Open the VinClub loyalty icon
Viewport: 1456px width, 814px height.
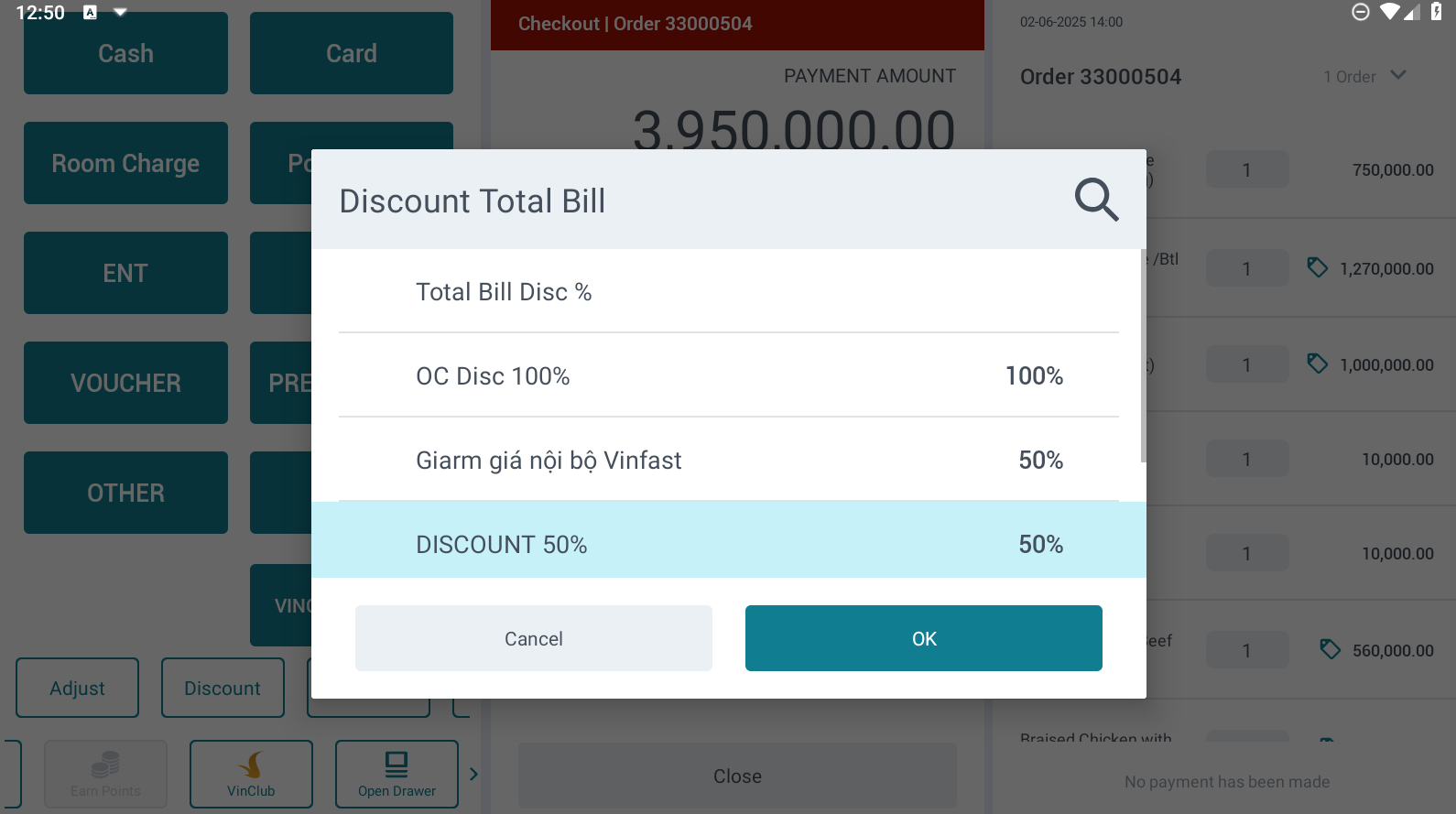[x=251, y=765]
